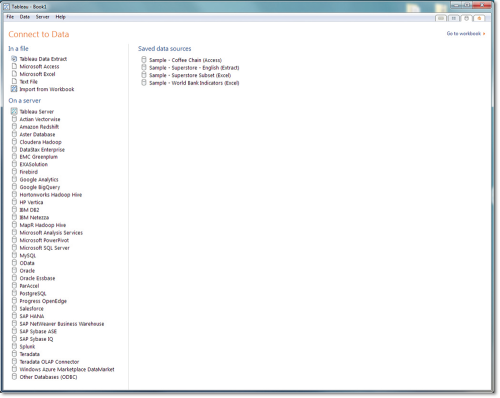Screen dimensions: 500x398
Task: Click the Other Databases (ODBC) icon
Action: (14, 377)
